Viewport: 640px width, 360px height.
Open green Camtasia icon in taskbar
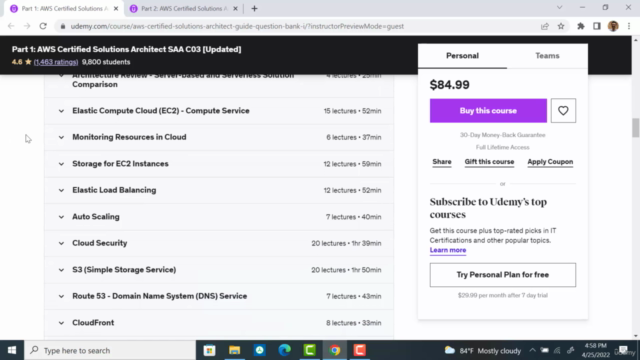point(309,350)
